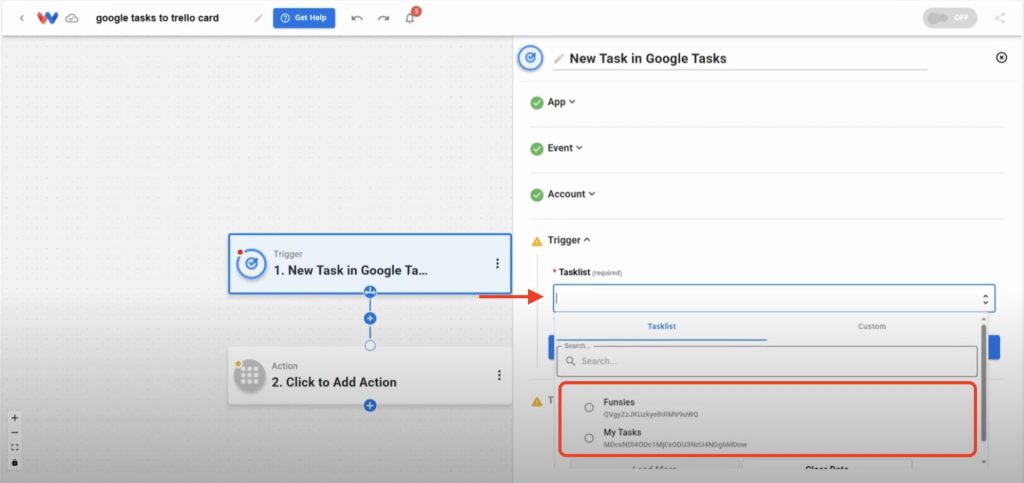Open the notifications bell
The image size is (1024, 483).
tap(410, 18)
